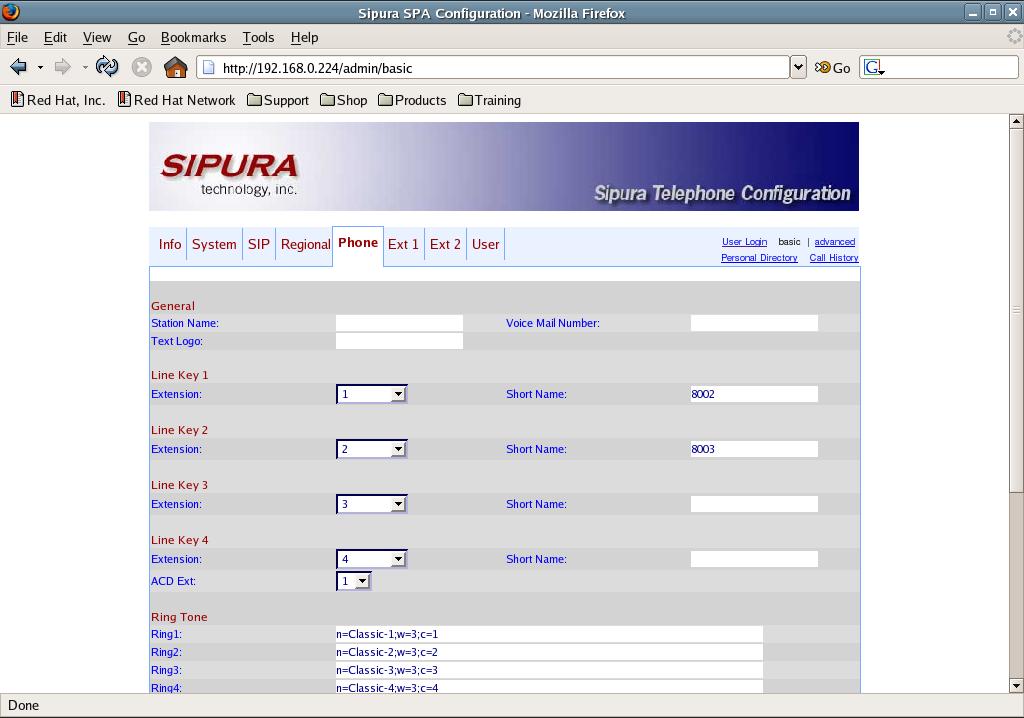Click the User Login link
Image resolution: width=1024 pixels, height=718 pixels.
tap(744, 242)
